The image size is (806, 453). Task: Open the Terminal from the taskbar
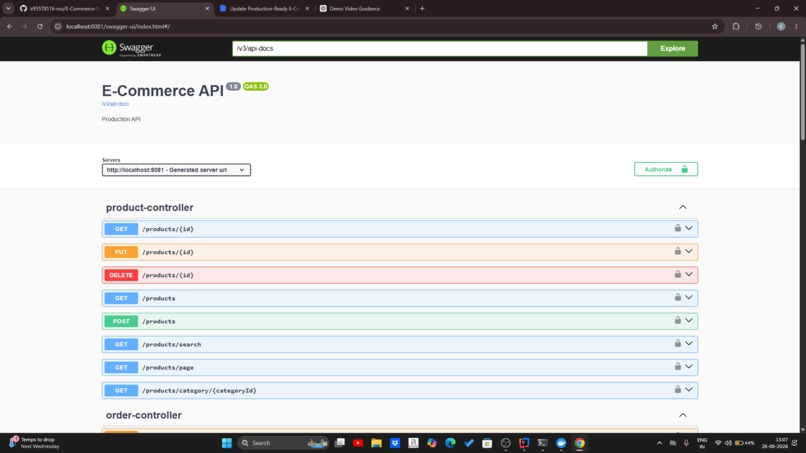pyautogui.click(x=542, y=443)
